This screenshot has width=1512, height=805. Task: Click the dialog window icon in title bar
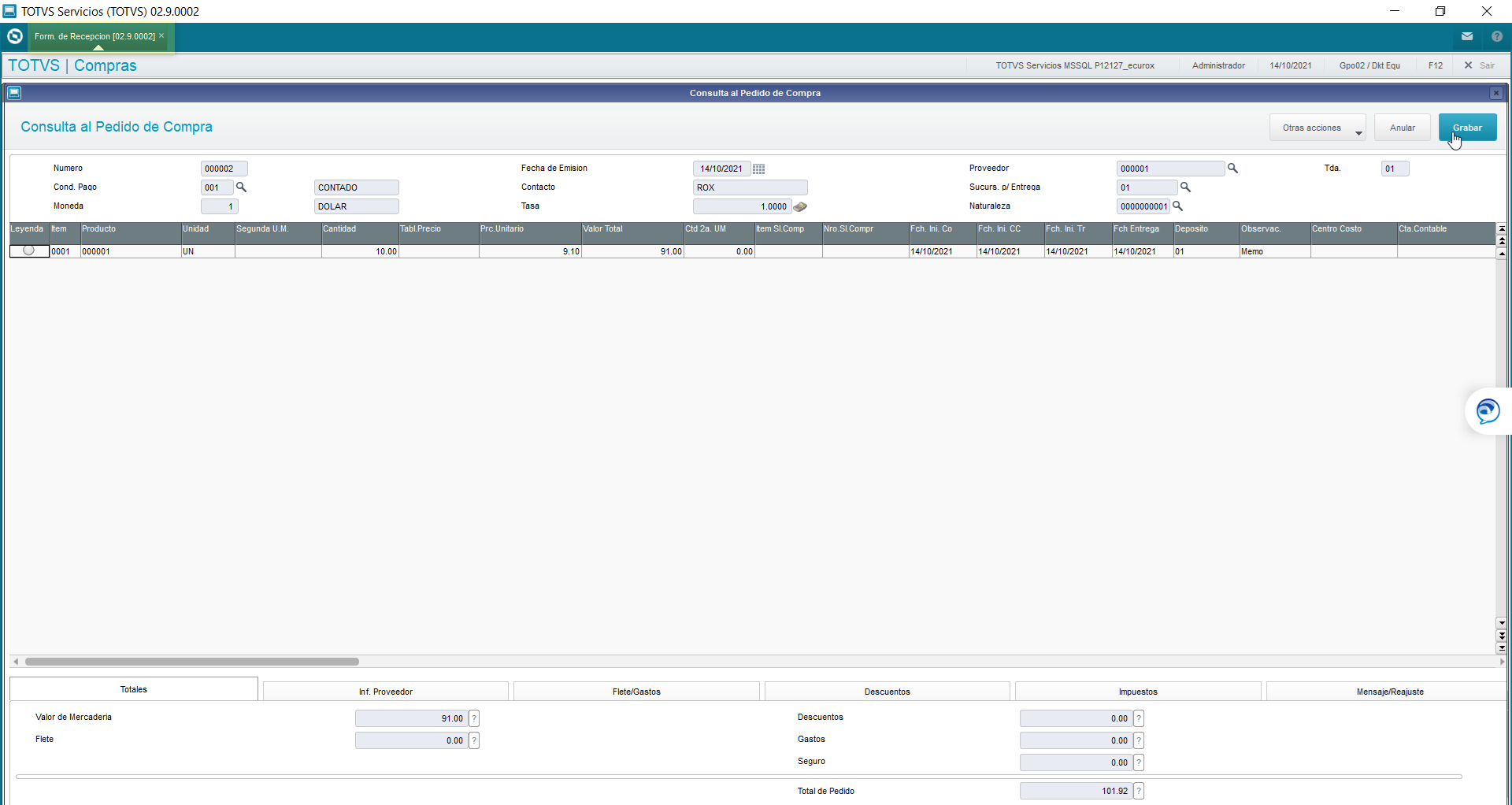(x=14, y=93)
